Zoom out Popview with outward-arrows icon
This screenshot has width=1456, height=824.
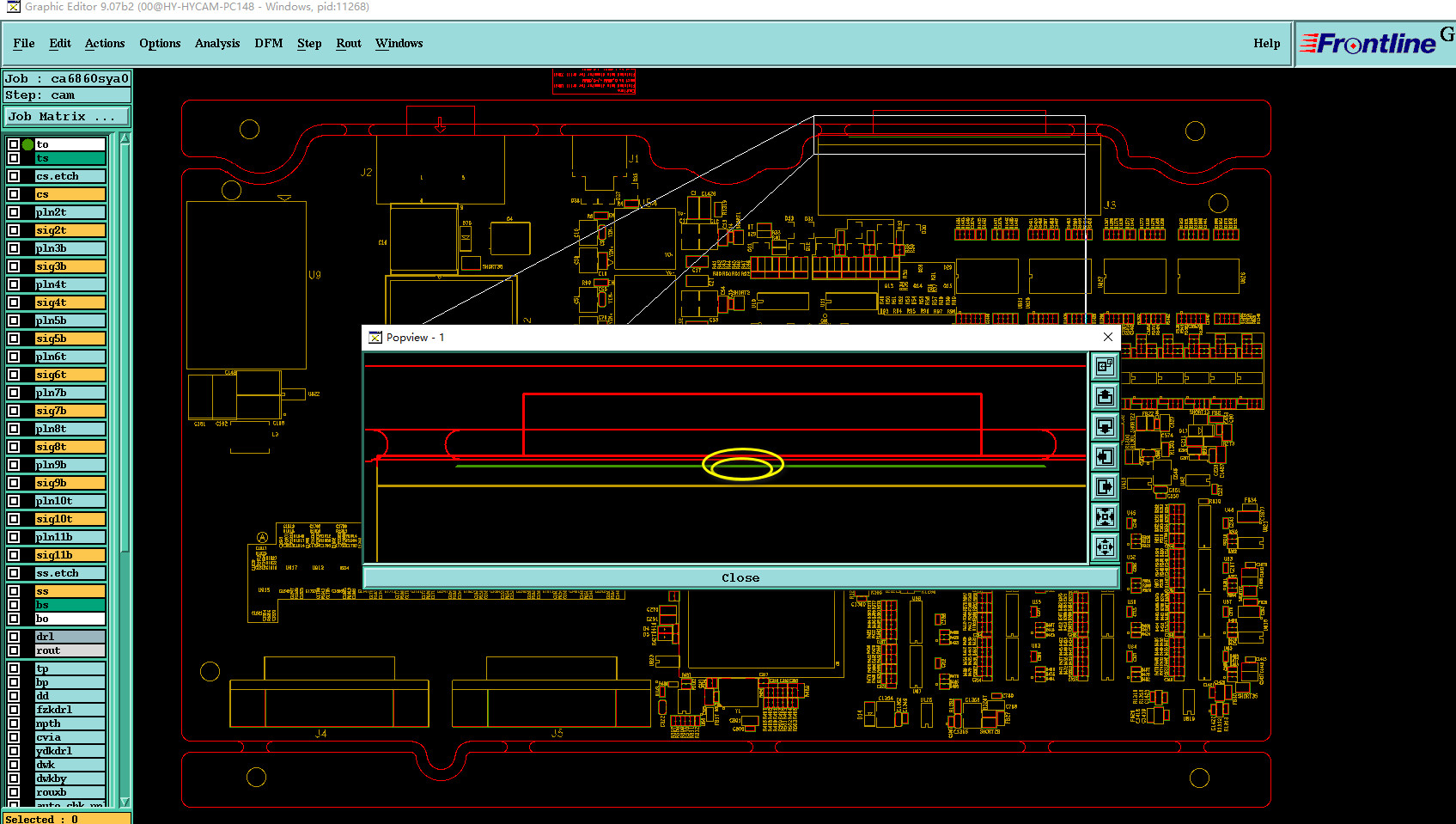[x=1105, y=546]
